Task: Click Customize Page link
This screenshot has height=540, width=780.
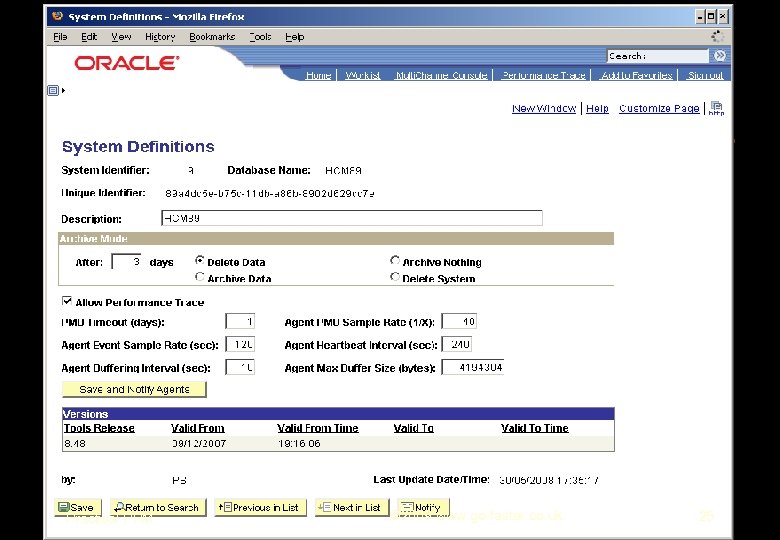Action: coord(659,108)
